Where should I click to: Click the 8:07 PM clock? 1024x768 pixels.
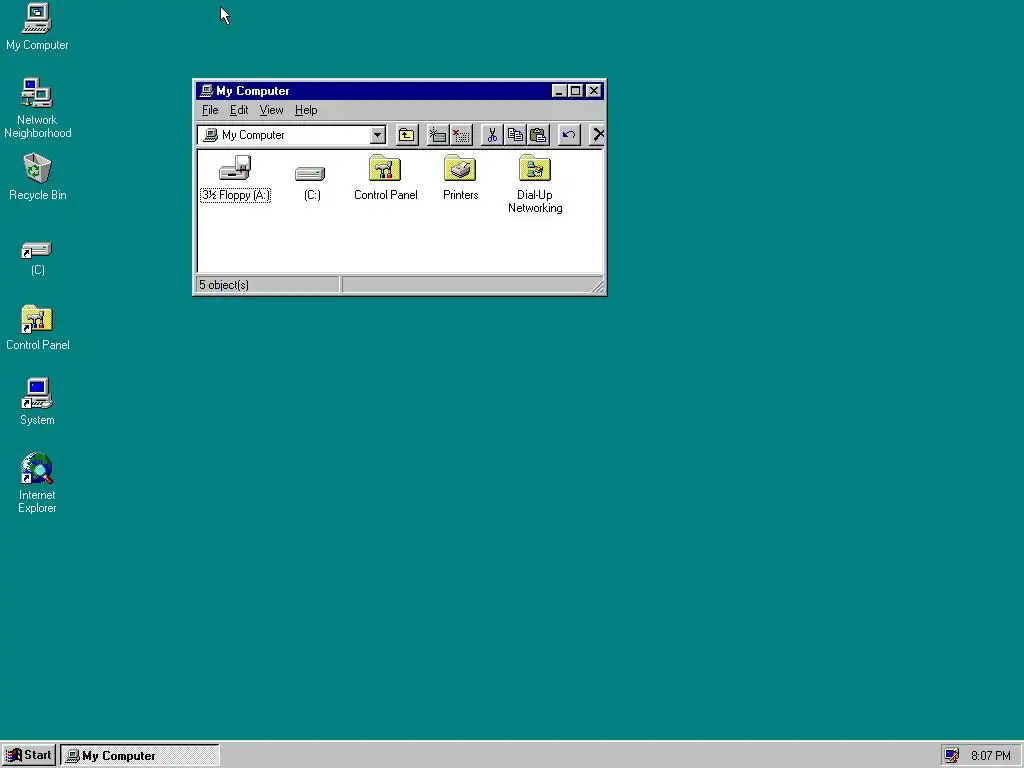[x=990, y=756]
